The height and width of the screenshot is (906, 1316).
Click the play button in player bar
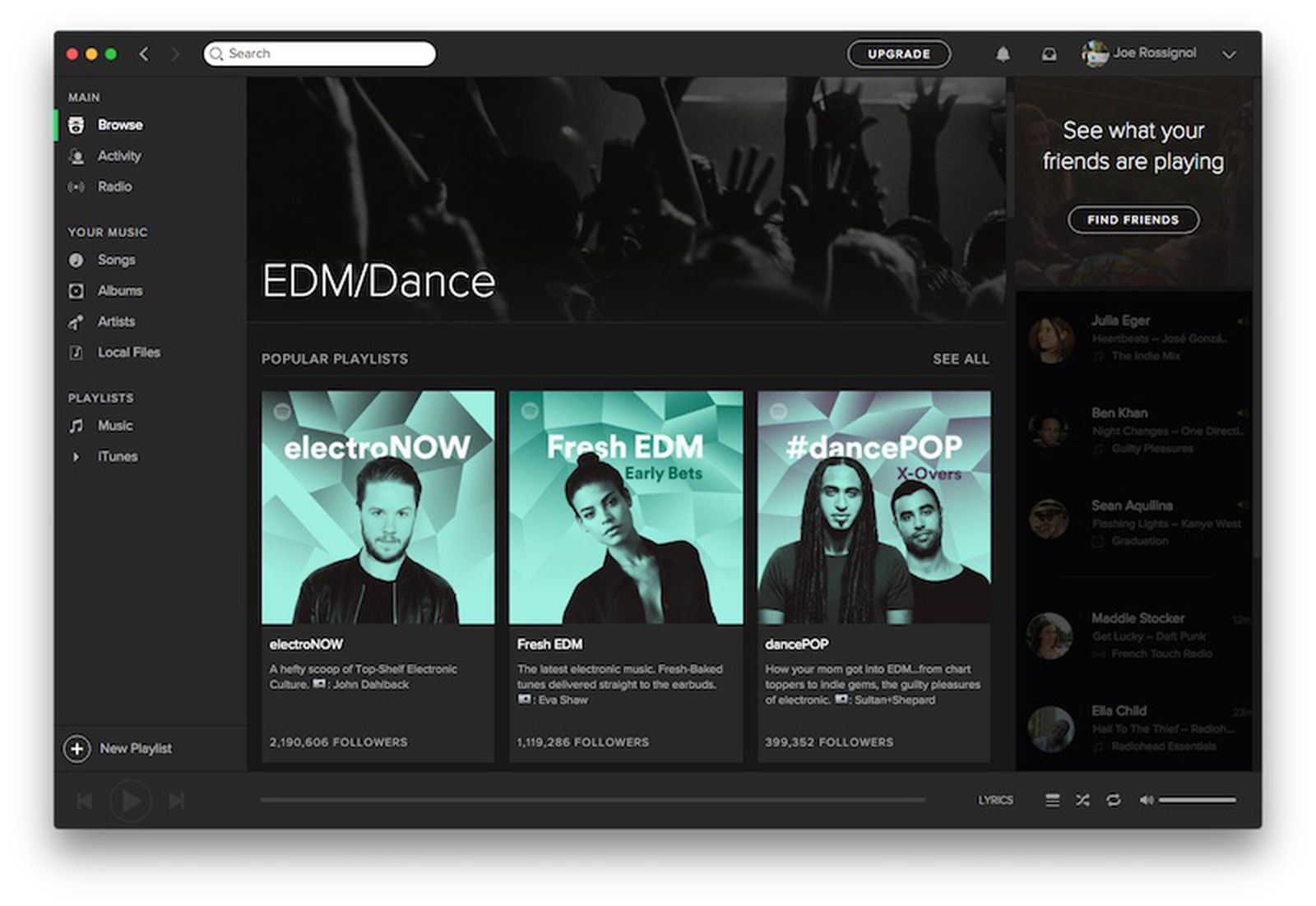[x=131, y=800]
